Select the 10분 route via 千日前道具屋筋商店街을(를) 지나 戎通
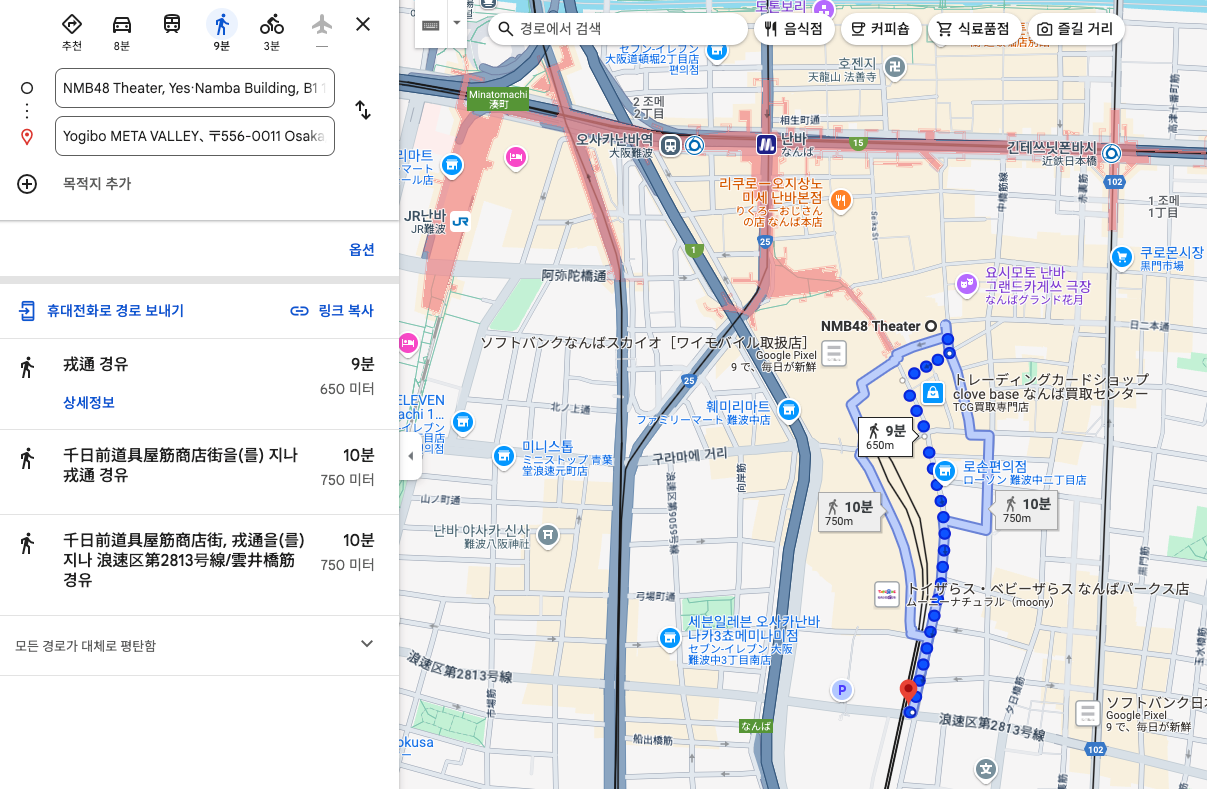Image resolution: width=1207 pixels, height=789 pixels. point(199,472)
